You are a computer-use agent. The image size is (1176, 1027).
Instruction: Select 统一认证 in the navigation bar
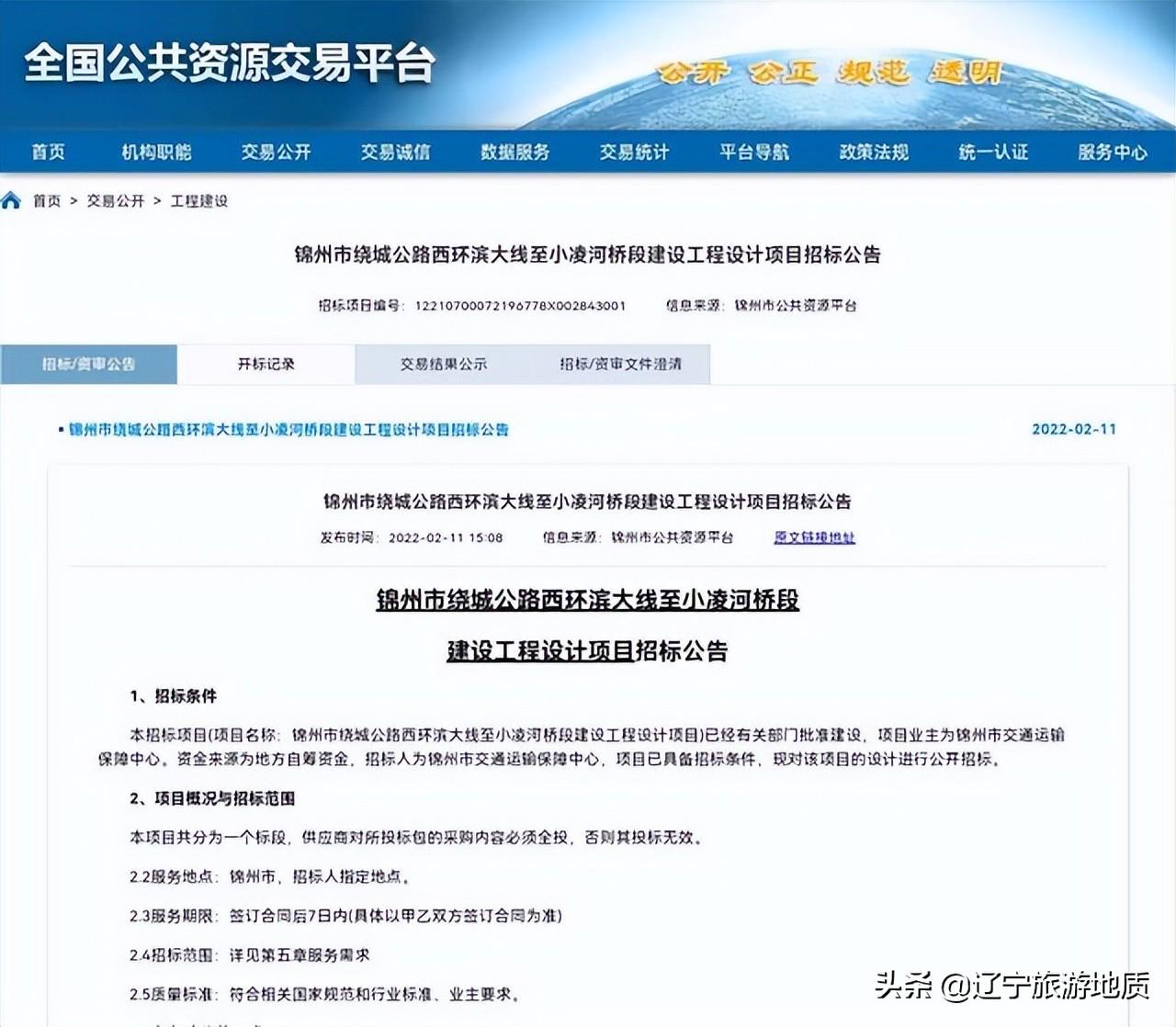coord(993,152)
